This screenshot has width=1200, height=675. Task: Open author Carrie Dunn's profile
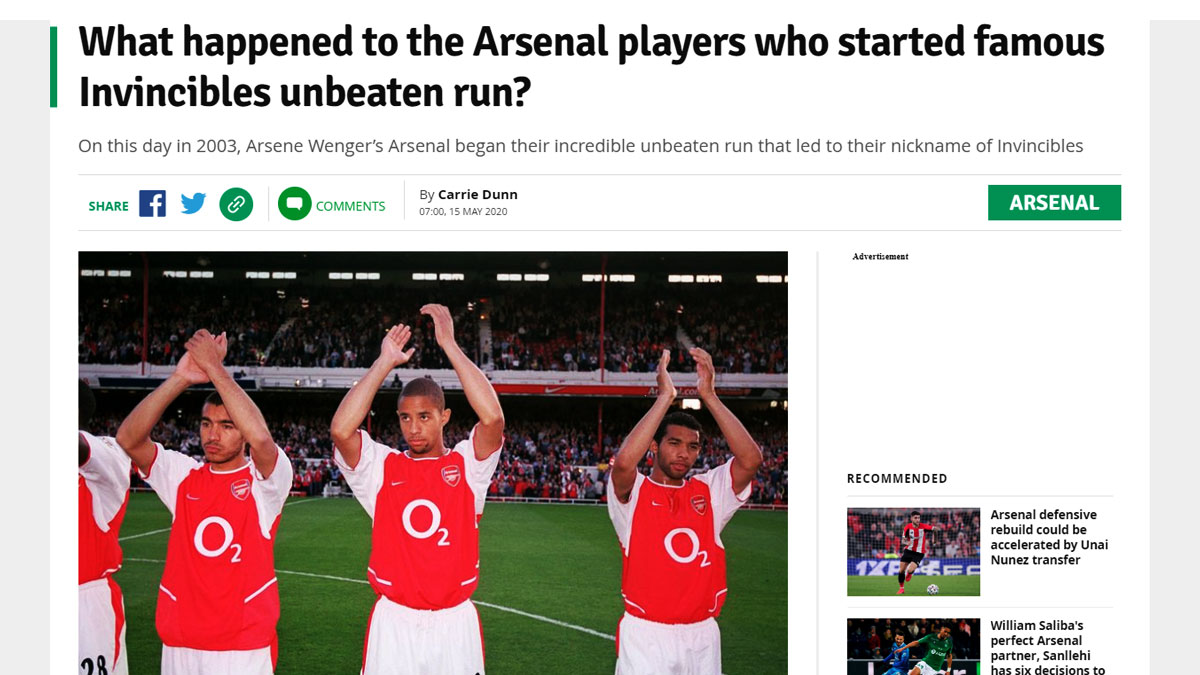click(x=477, y=194)
